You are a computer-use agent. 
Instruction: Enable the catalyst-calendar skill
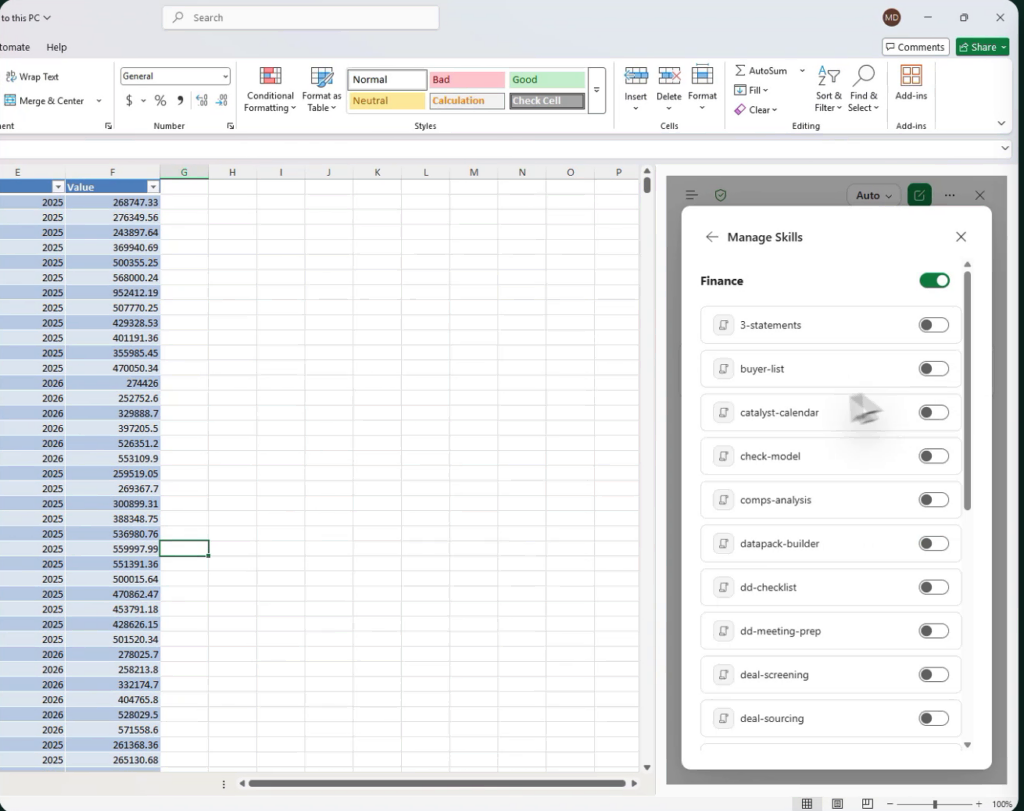click(934, 413)
